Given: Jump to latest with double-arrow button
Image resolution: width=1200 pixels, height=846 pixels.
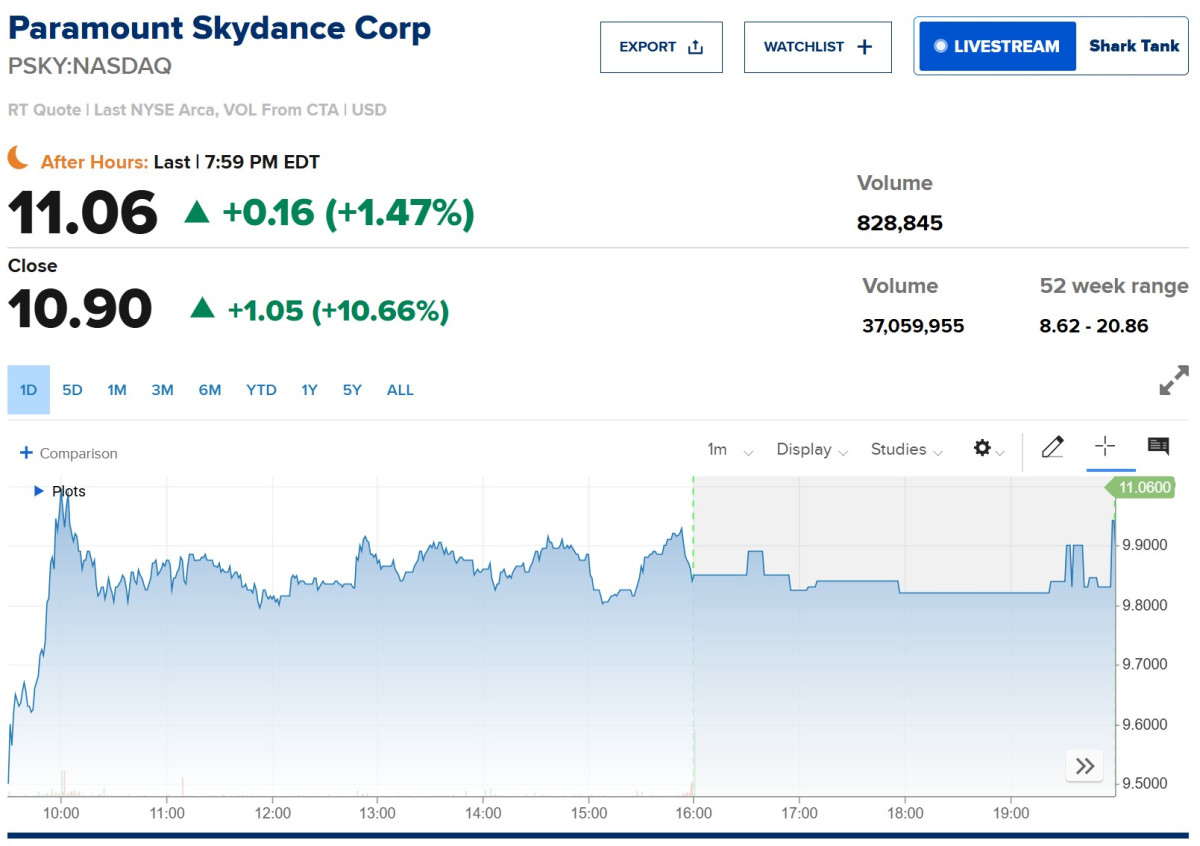Looking at the screenshot, I should tap(1085, 767).
